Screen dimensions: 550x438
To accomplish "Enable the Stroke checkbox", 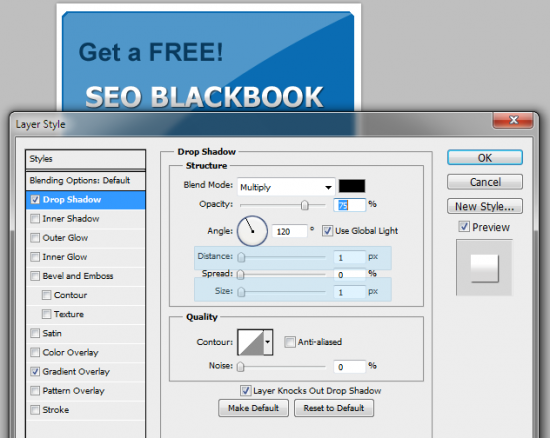I will pos(35,410).
